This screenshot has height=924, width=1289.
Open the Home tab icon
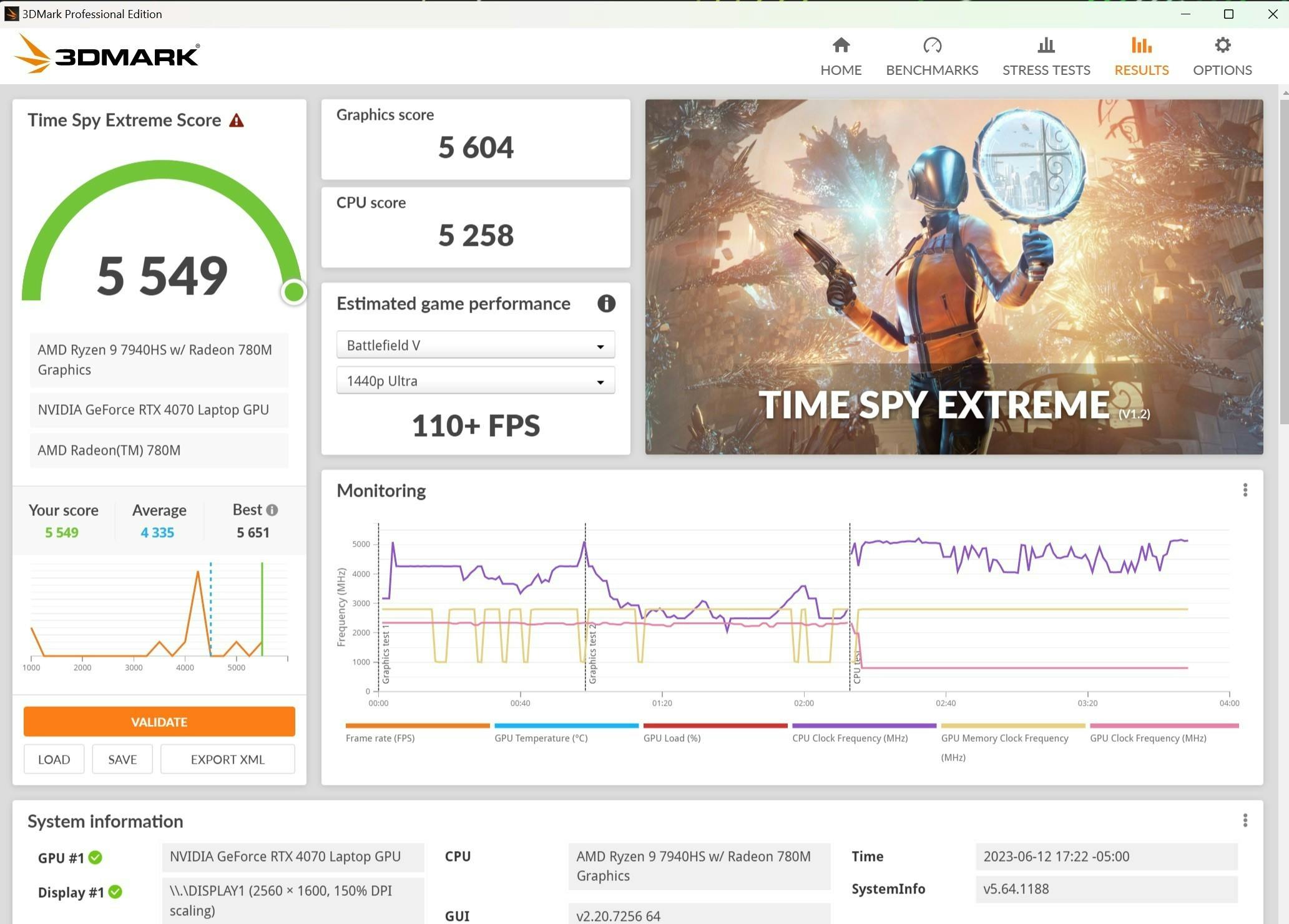coord(841,45)
